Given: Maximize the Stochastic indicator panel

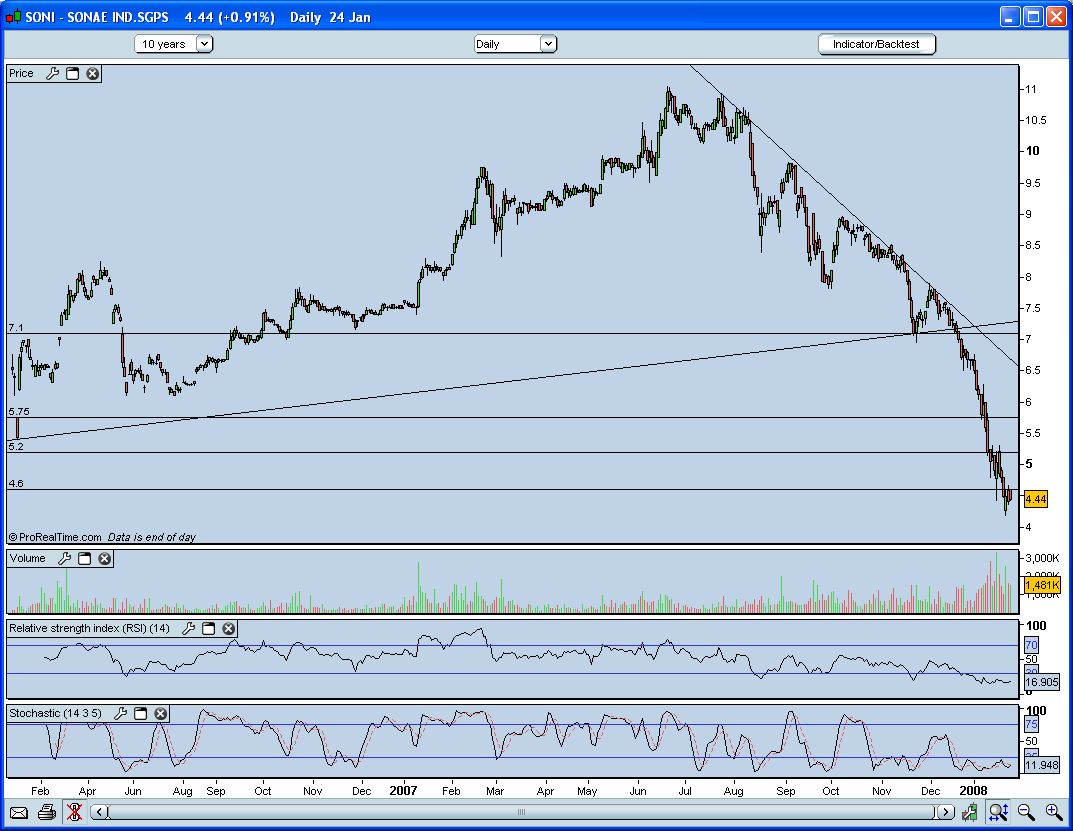Looking at the screenshot, I should pos(140,713).
